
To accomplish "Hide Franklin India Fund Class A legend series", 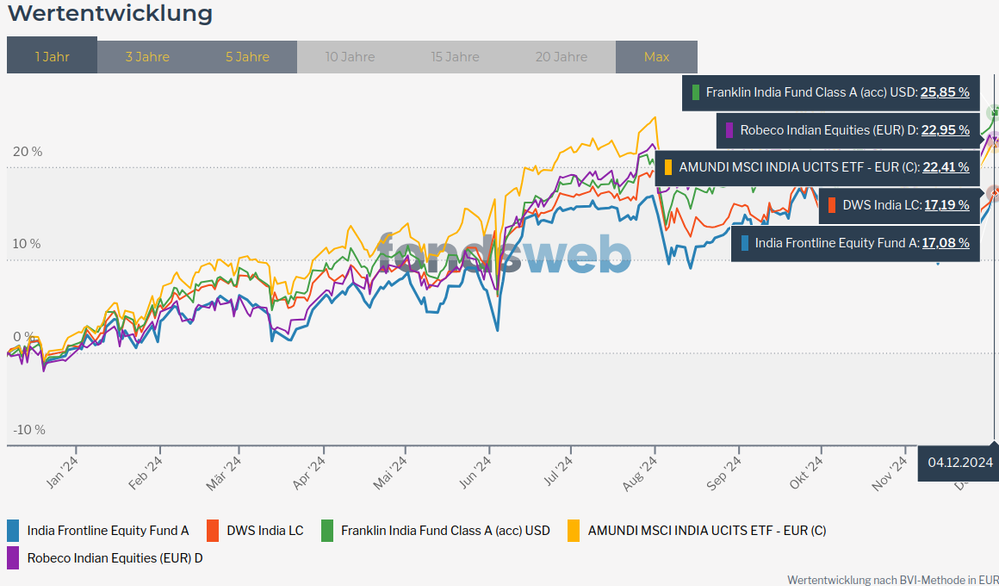I will 445,530.
